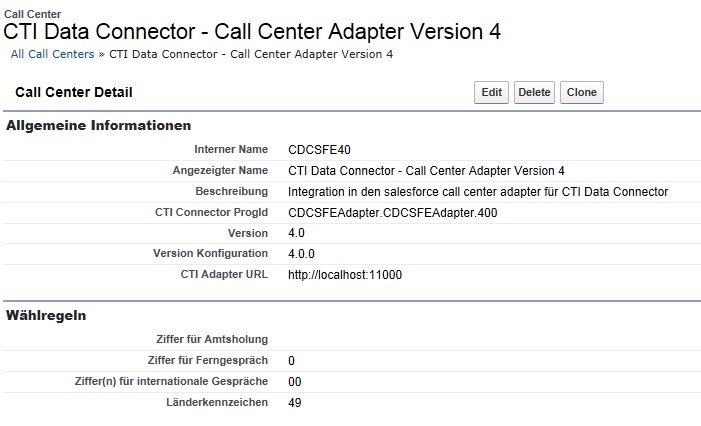Click the CDCSFEAdapter.CDCSFEAdapter.400 ProgId value

tap(392, 213)
